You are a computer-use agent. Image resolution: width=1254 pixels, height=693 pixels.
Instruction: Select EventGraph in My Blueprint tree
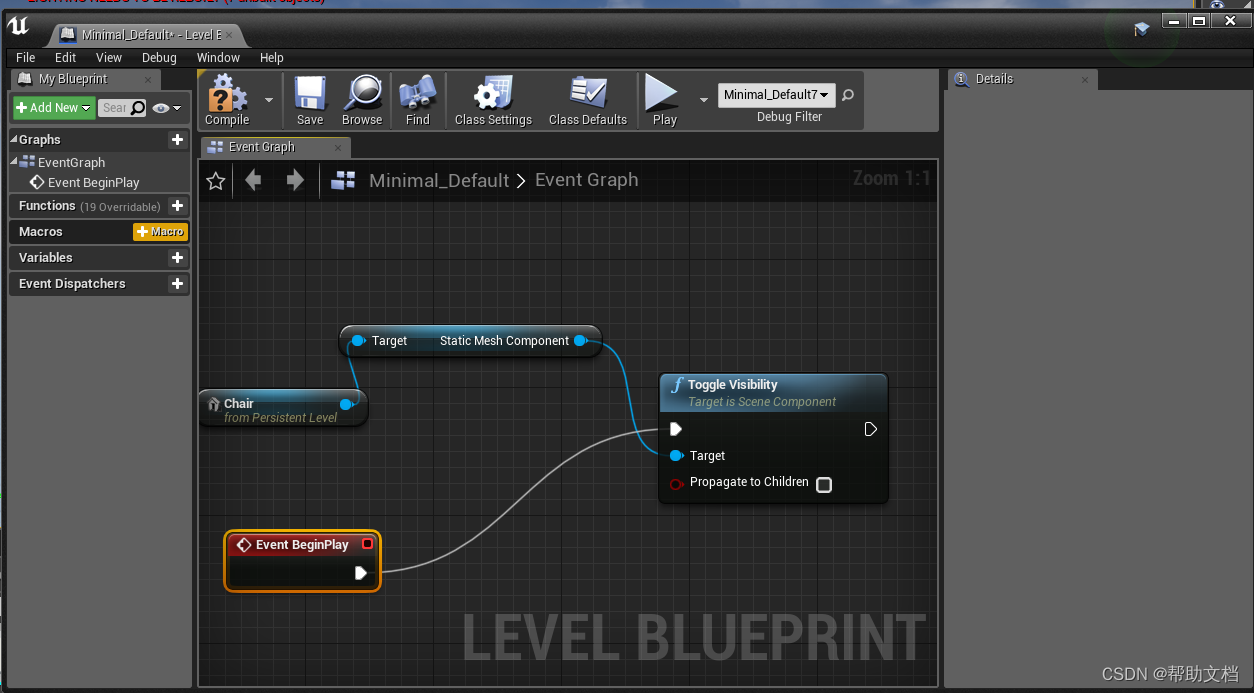tap(71, 162)
